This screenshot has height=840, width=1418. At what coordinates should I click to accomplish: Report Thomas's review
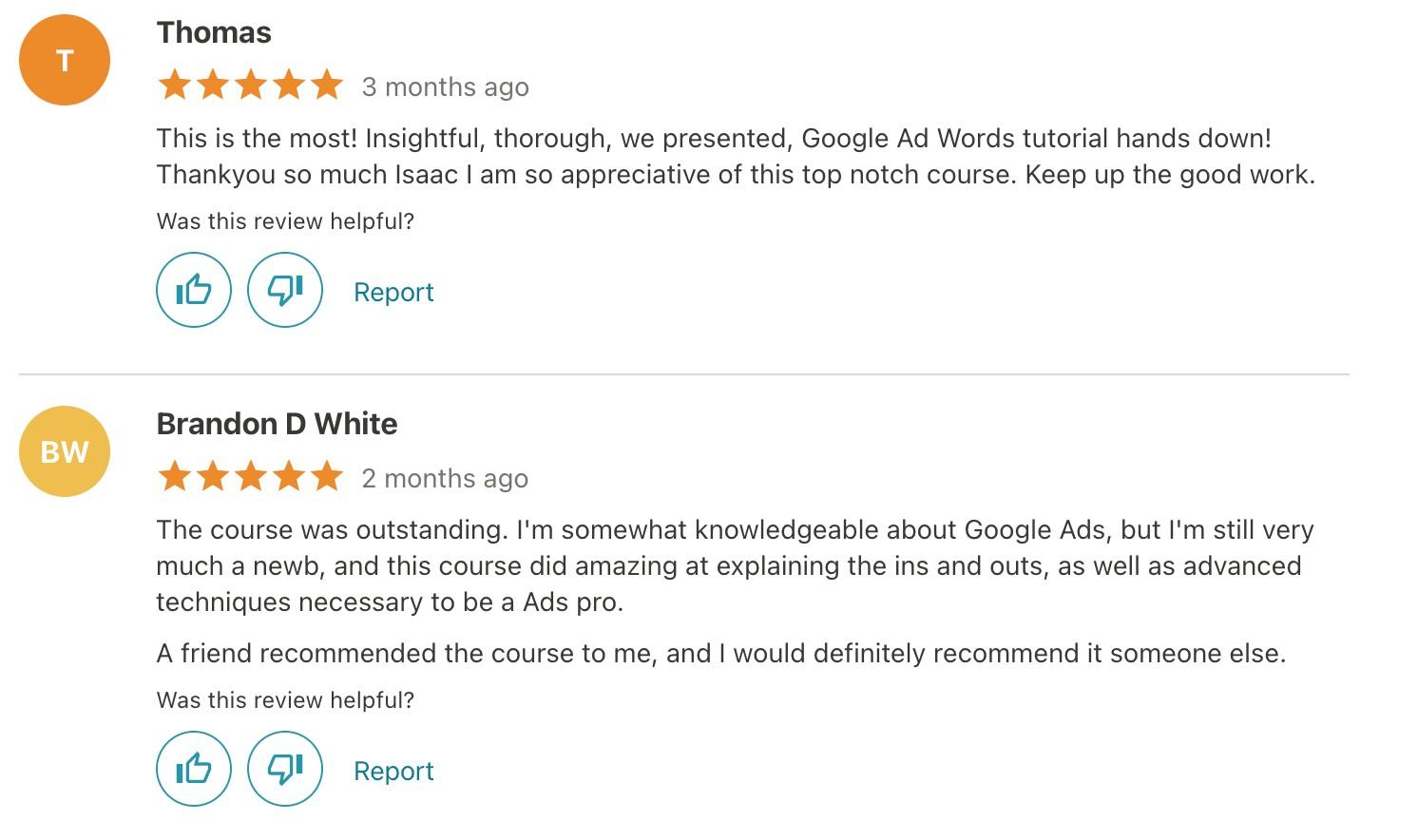pyautogui.click(x=393, y=292)
